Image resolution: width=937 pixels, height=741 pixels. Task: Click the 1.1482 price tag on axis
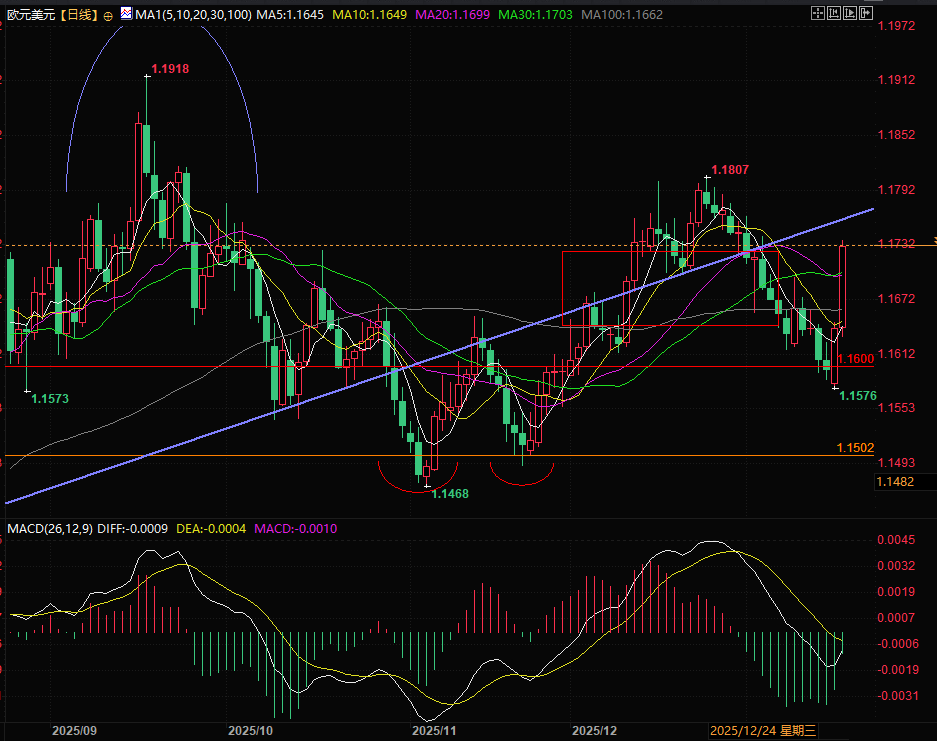(x=894, y=482)
